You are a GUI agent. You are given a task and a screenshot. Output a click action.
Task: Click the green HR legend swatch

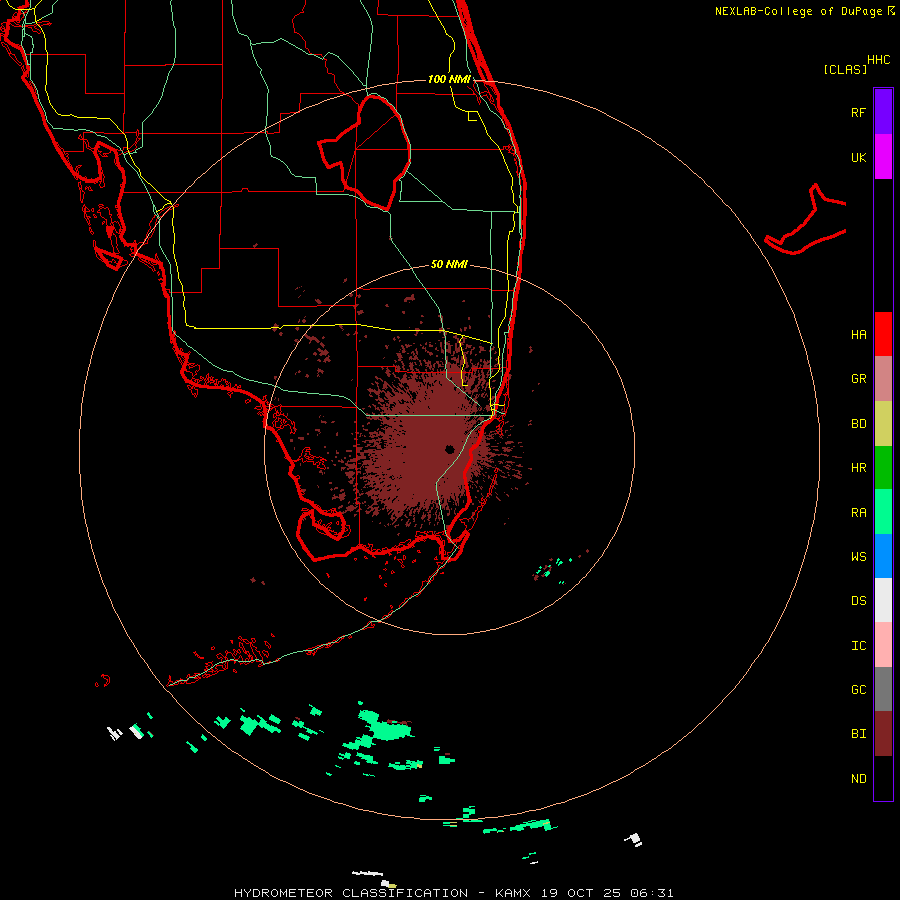coord(883,467)
